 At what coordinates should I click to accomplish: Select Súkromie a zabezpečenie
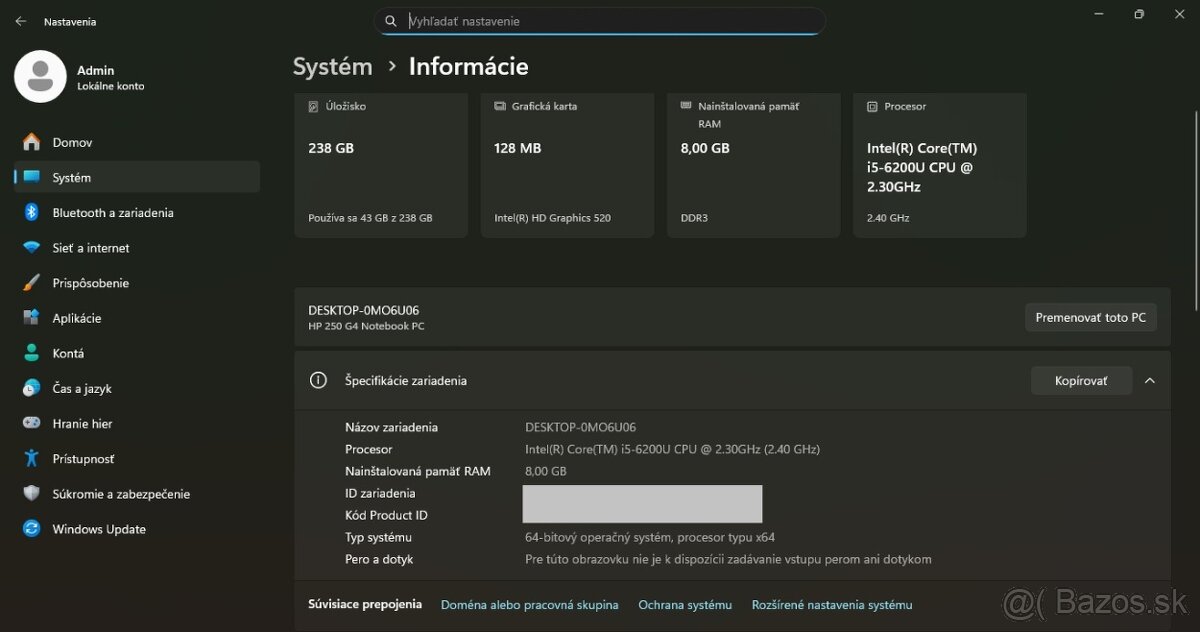[x=121, y=493]
